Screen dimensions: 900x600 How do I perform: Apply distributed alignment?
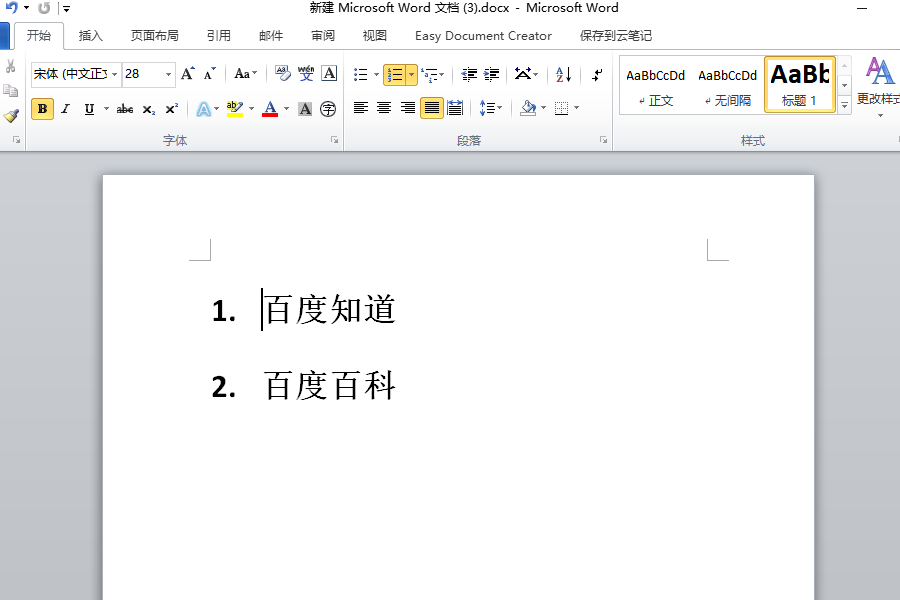click(x=455, y=107)
